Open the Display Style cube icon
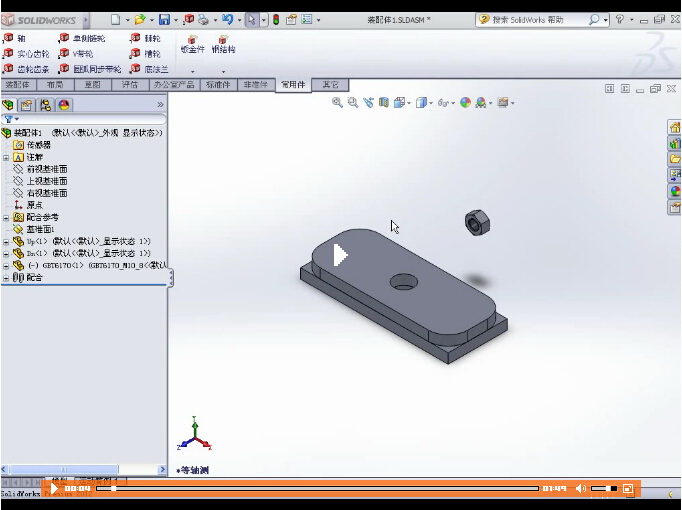 point(421,103)
